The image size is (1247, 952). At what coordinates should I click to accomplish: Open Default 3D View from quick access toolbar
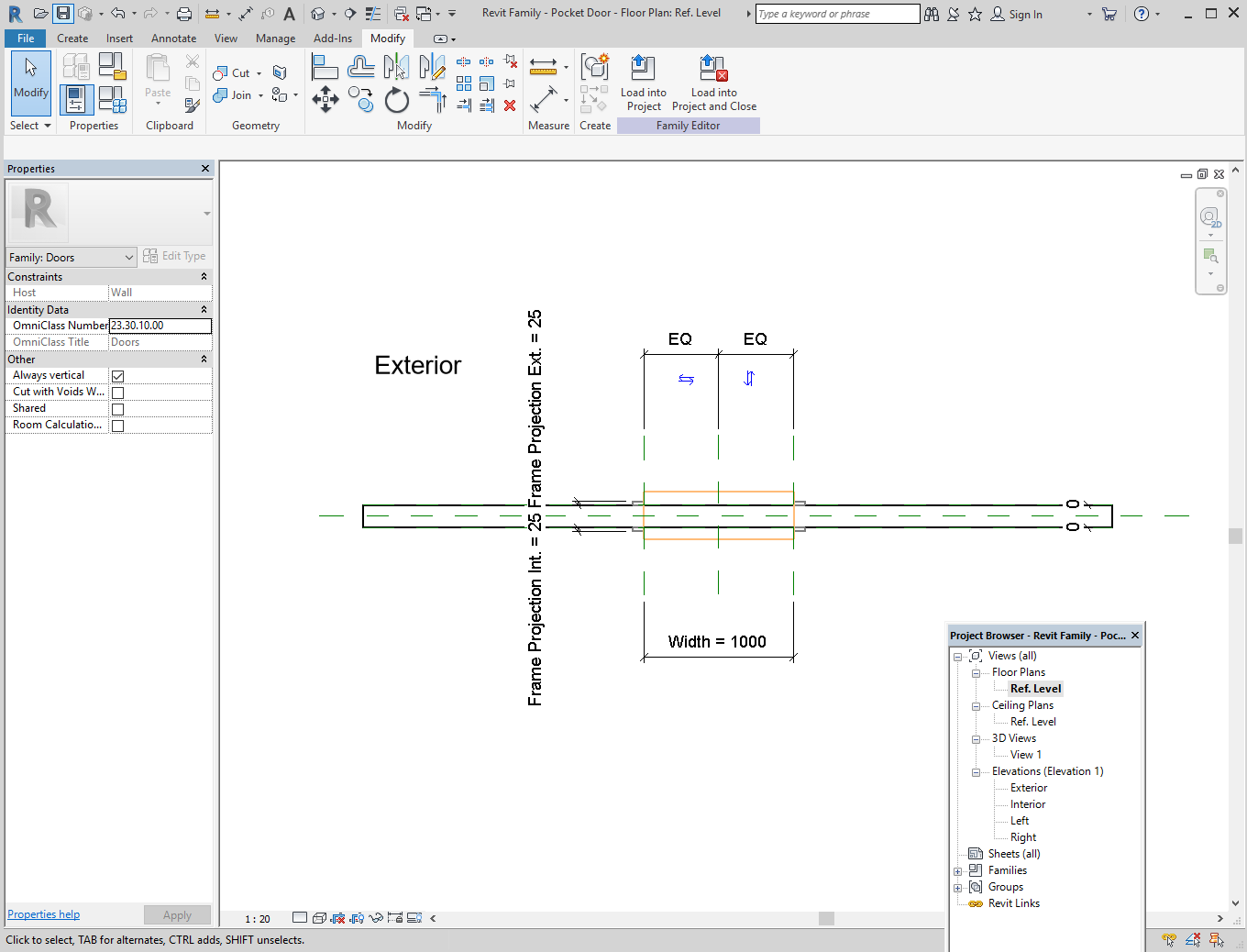(317, 14)
